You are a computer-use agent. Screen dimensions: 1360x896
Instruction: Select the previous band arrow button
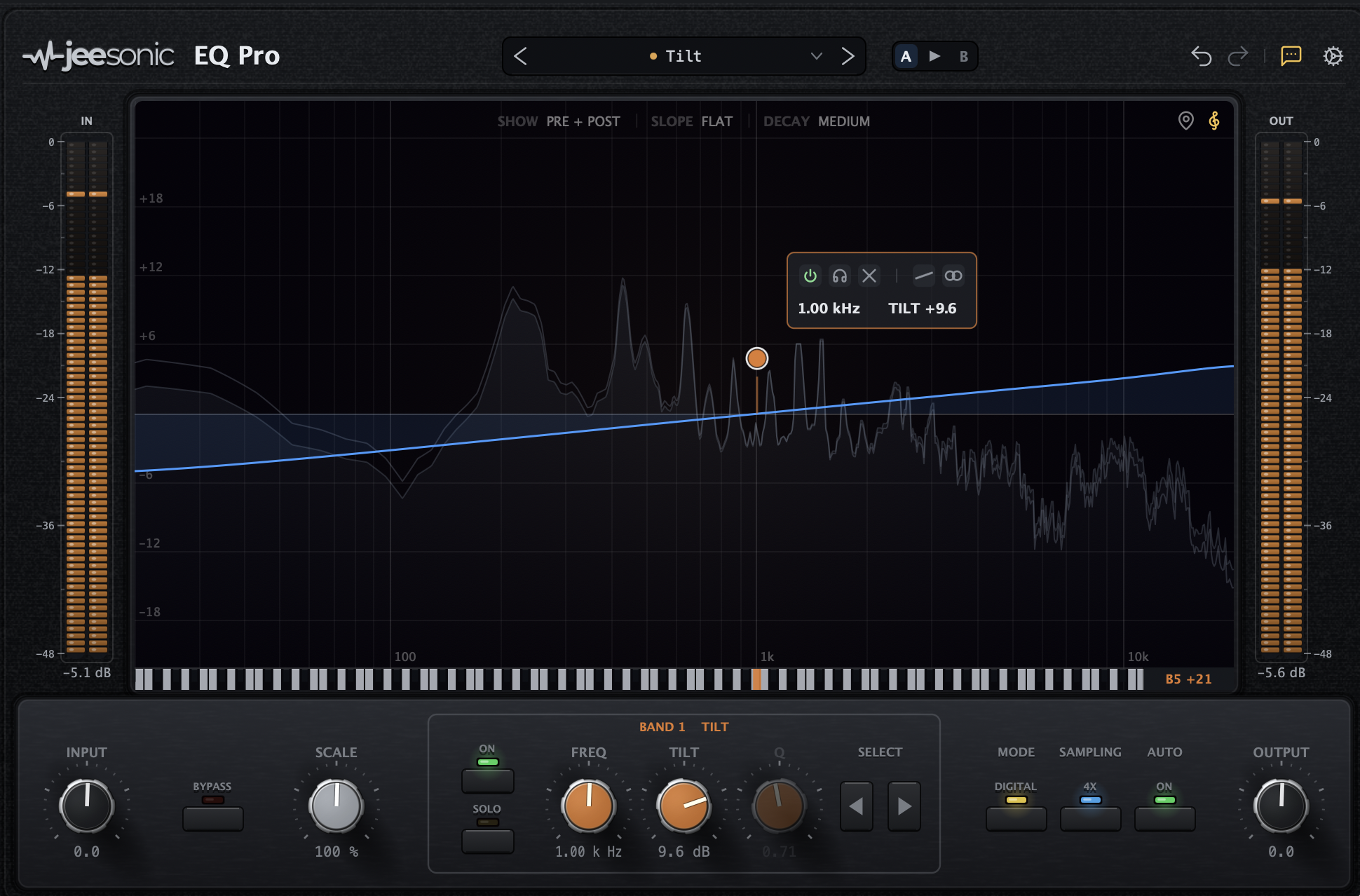click(x=857, y=806)
